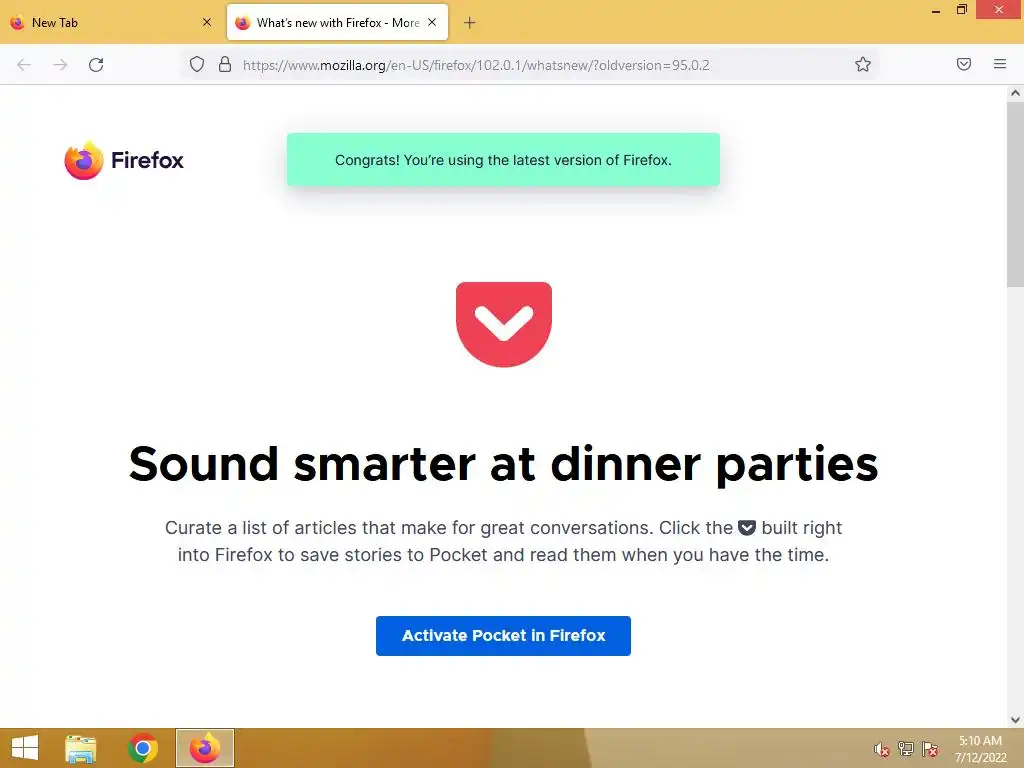Click the Congrats latest version banner
The image size is (1024, 768).
503,160
